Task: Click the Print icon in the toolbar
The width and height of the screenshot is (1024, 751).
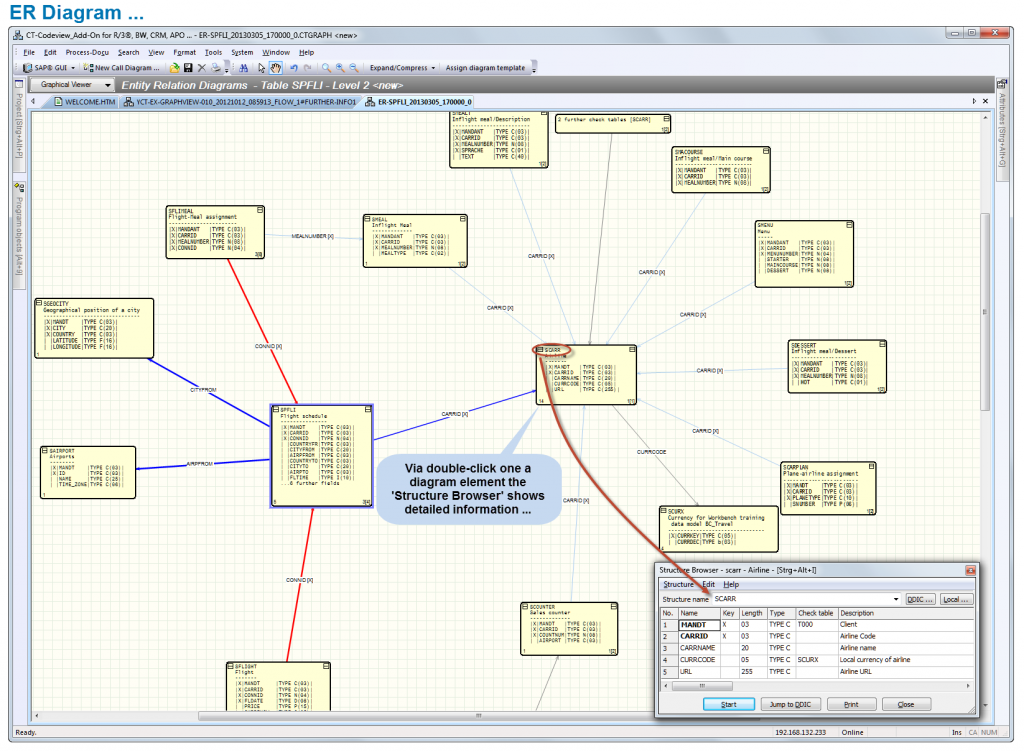Action: (x=216, y=68)
